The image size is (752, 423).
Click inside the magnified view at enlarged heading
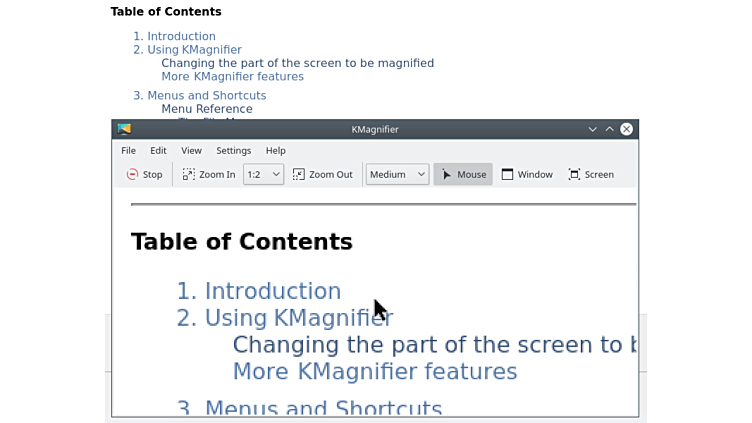pos(241,242)
